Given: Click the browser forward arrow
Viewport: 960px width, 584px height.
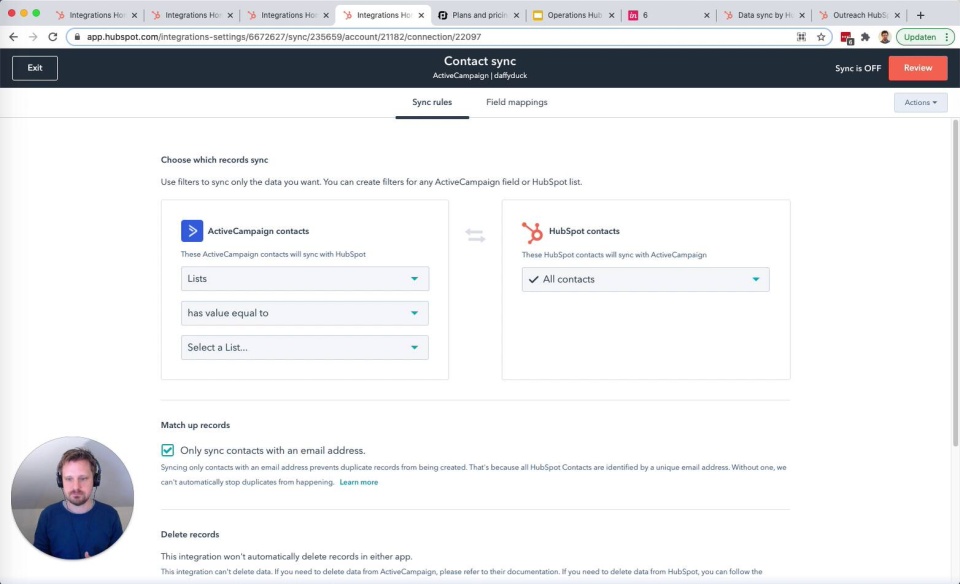Looking at the screenshot, I should pyautogui.click(x=33, y=37).
